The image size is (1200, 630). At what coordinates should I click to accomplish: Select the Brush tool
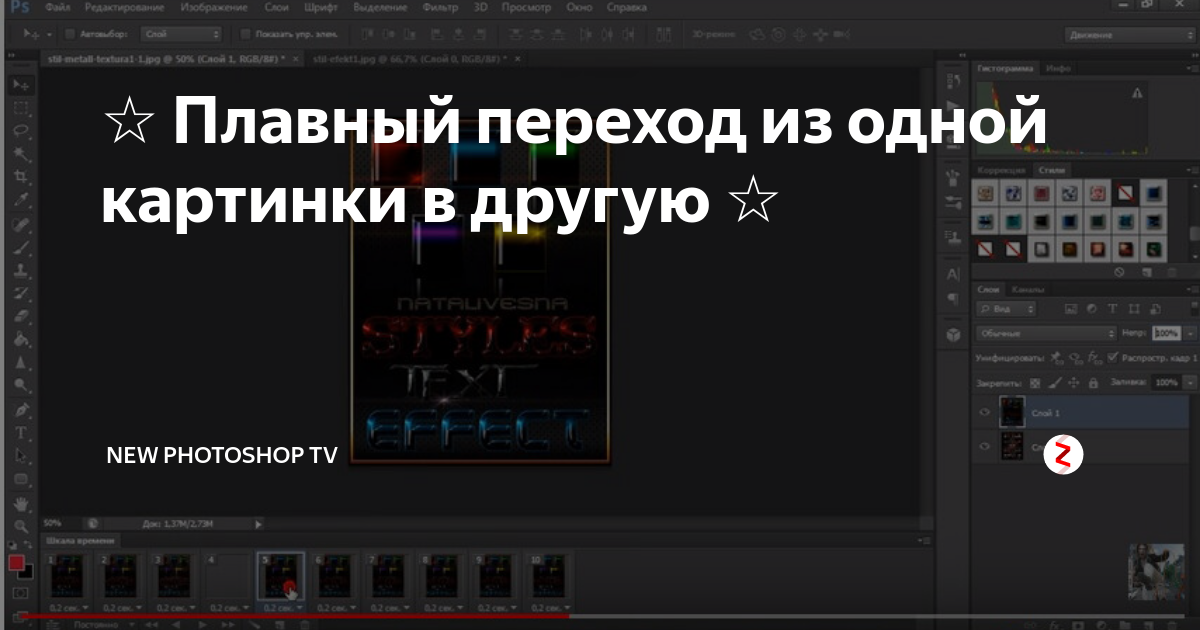coord(21,247)
